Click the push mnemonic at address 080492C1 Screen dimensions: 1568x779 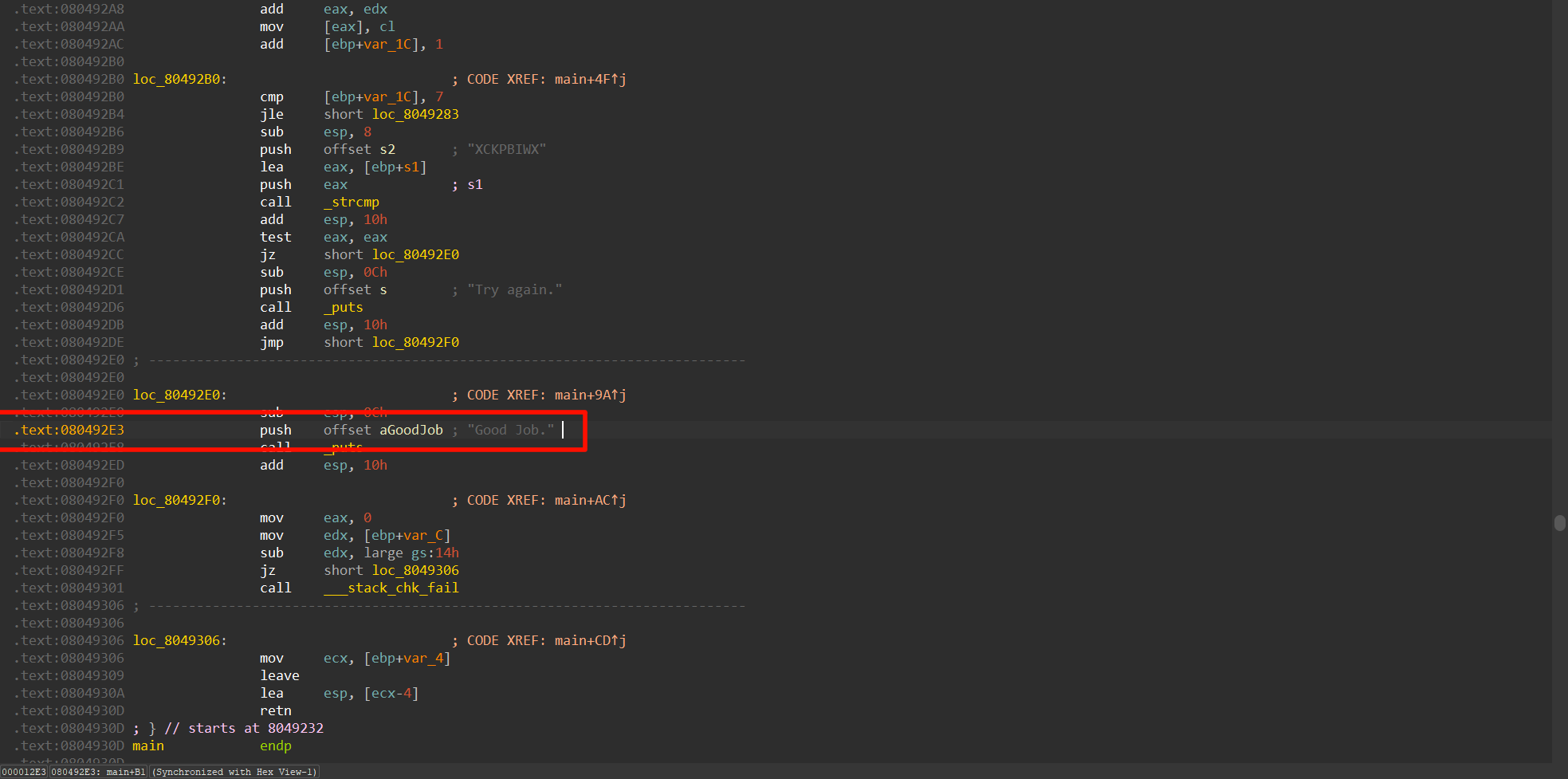point(276,184)
